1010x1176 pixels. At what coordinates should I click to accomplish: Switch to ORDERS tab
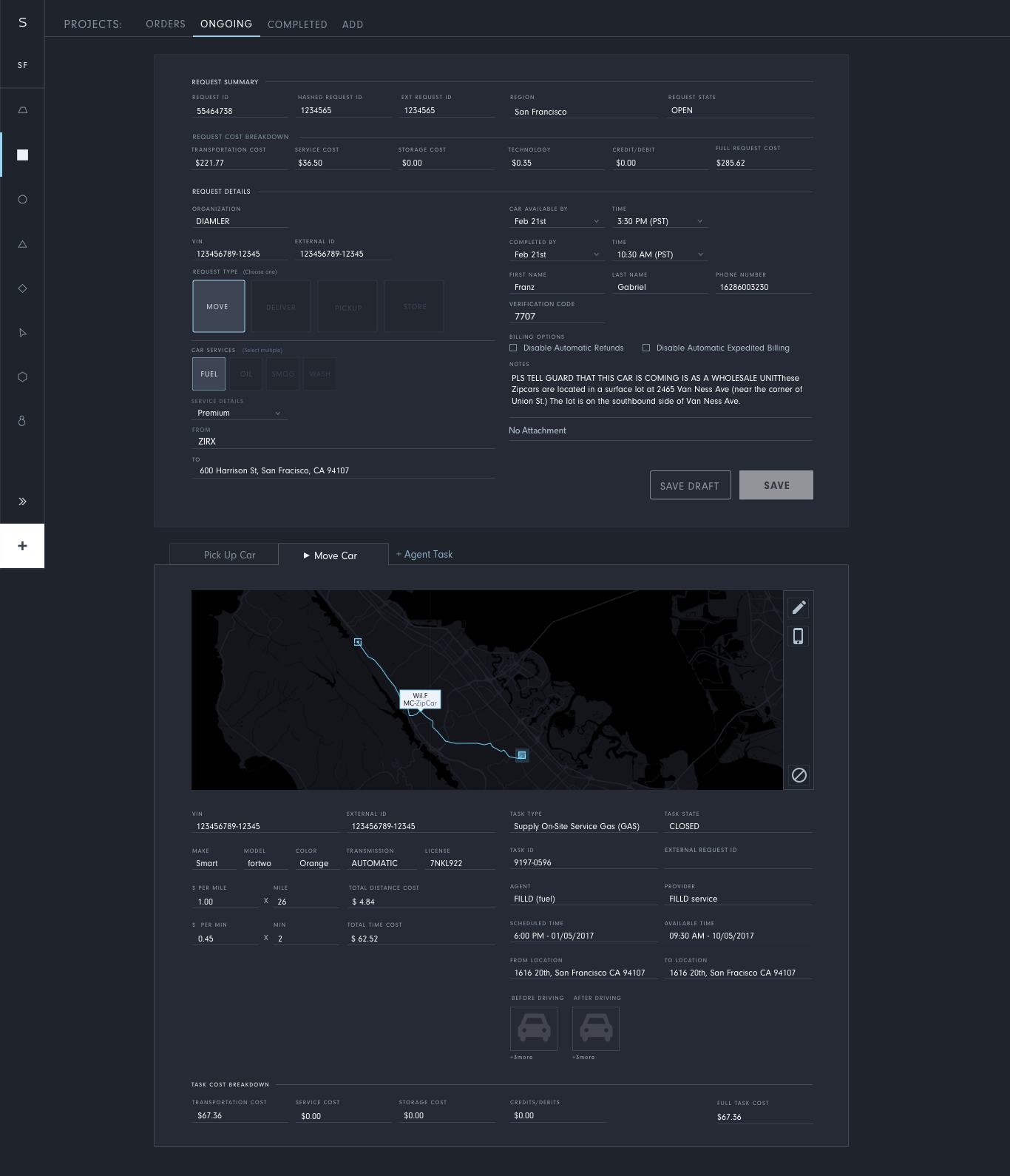pyautogui.click(x=166, y=24)
